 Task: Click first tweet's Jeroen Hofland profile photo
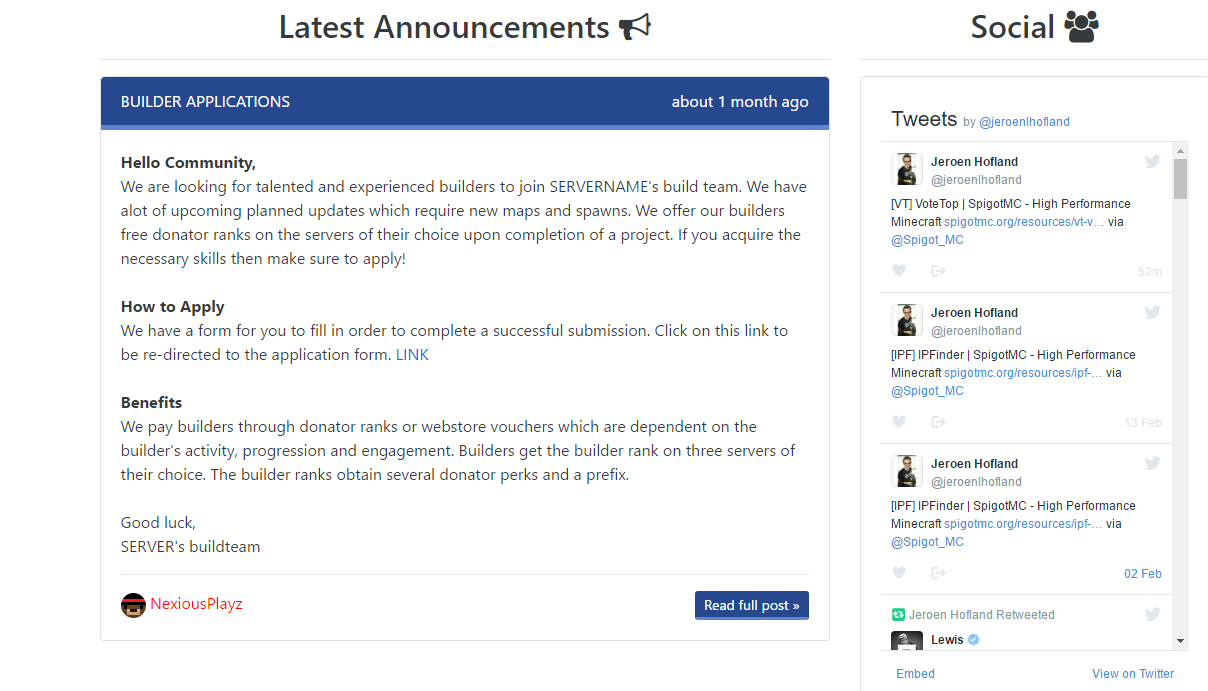coord(906,169)
